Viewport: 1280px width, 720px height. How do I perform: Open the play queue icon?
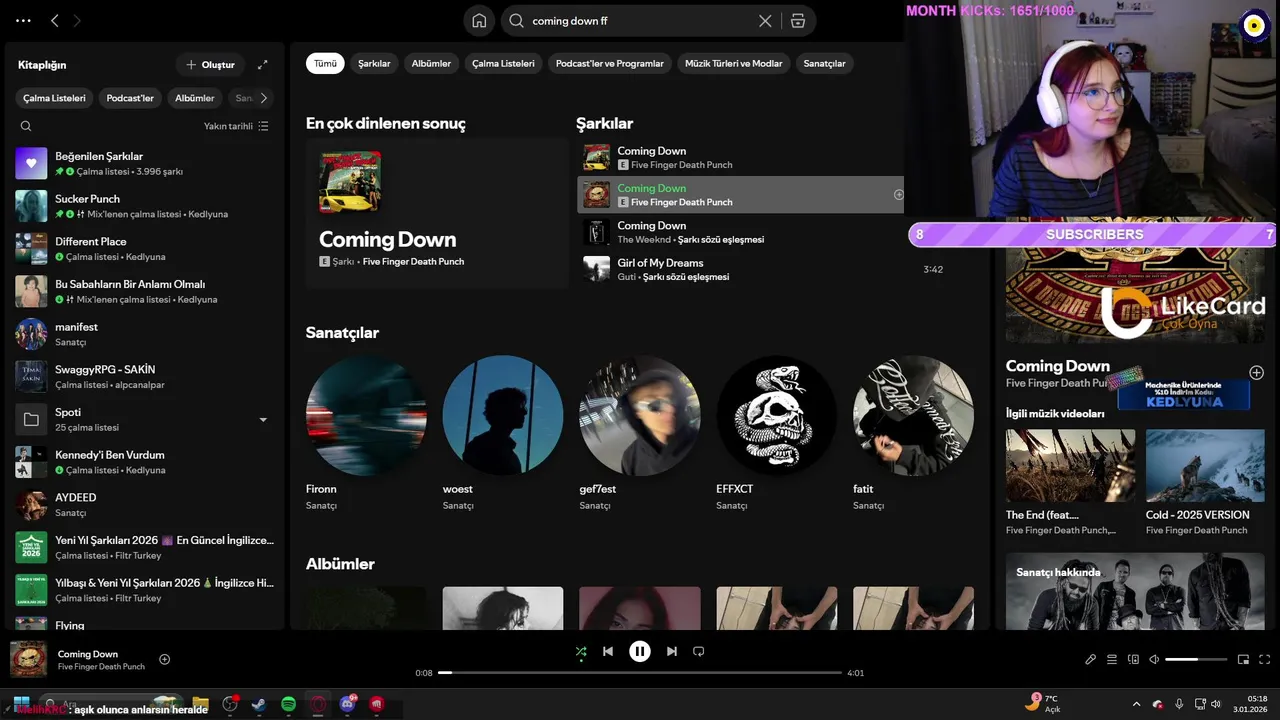(x=1112, y=659)
